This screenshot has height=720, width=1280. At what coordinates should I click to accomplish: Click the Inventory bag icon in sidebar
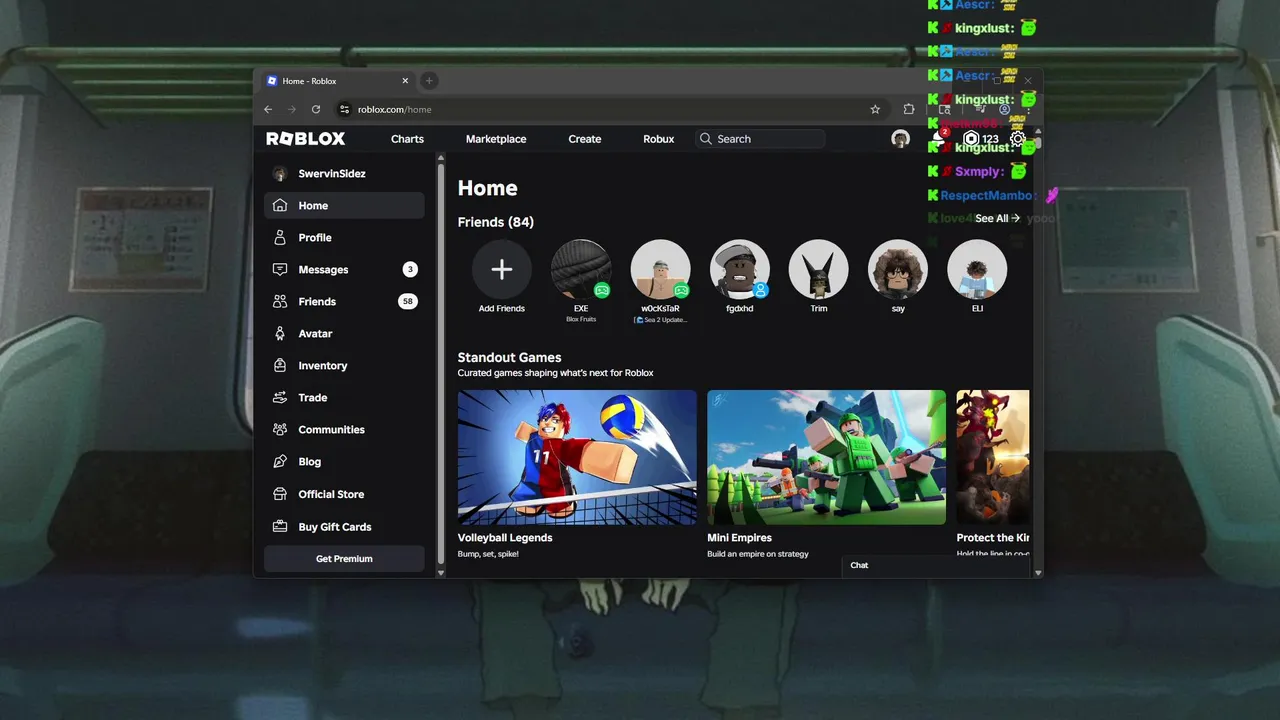(280, 365)
